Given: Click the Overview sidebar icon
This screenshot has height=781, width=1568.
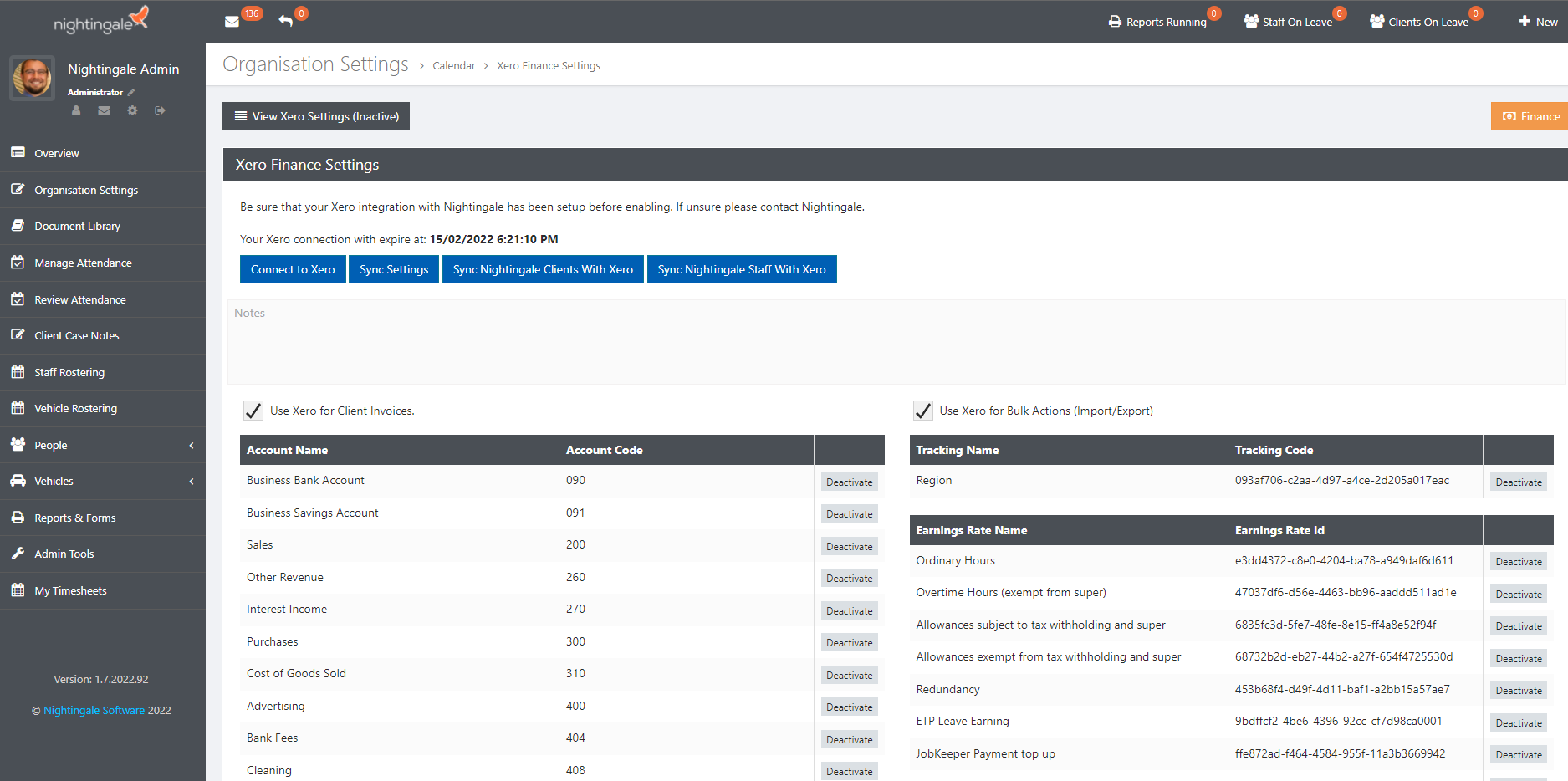Looking at the screenshot, I should tap(18, 153).
